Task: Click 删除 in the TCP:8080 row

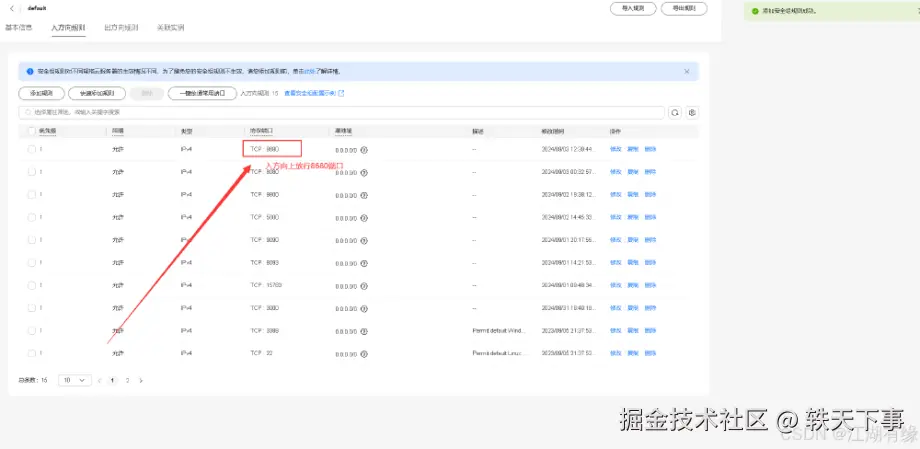Action: [x=650, y=172]
